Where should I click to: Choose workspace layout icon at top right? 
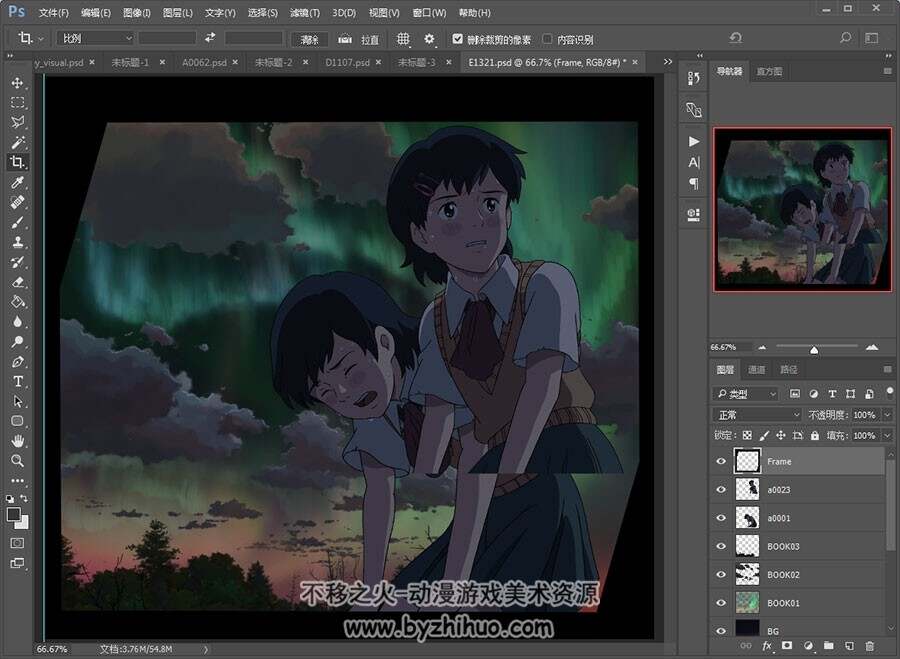pos(872,38)
